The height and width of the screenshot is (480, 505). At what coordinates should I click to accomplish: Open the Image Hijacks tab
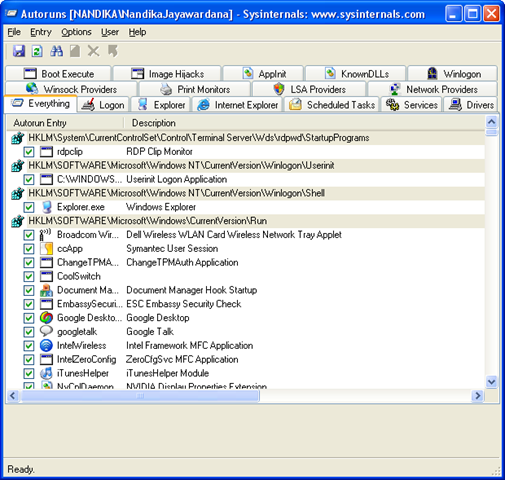pos(167,74)
